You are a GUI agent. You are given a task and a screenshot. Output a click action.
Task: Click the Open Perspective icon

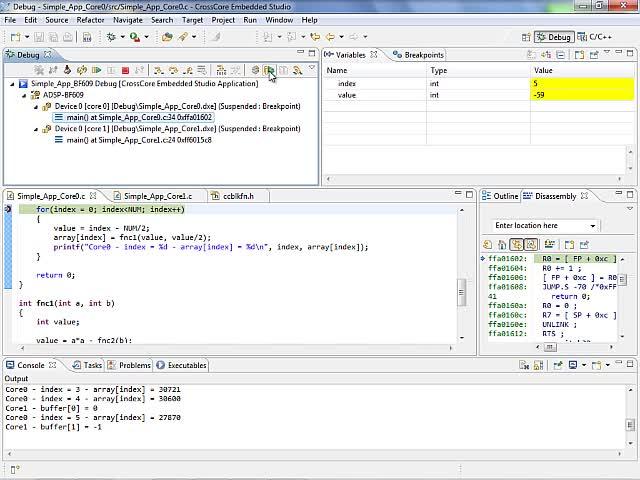tap(526, 37)
